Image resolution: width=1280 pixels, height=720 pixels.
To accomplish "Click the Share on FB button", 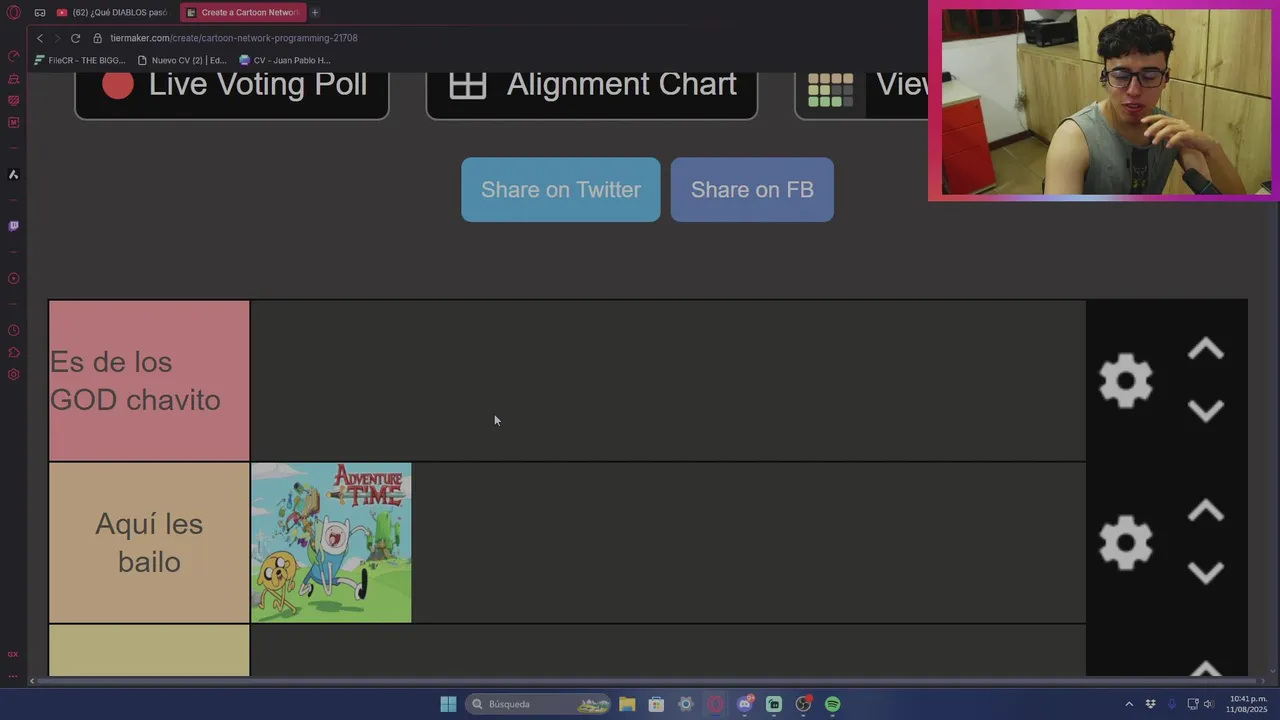I will pyautogui.click(x=752, y=189).
